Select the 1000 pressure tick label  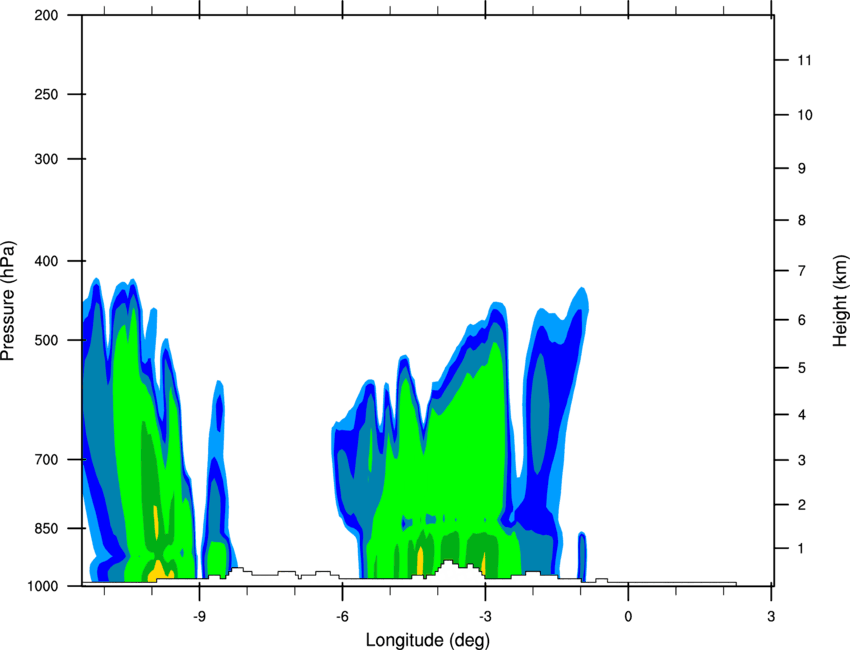coord(42,586)
